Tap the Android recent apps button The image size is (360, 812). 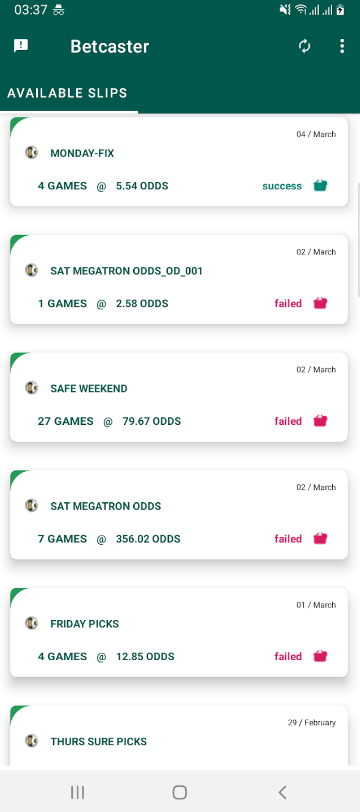[x=78, y=792]
